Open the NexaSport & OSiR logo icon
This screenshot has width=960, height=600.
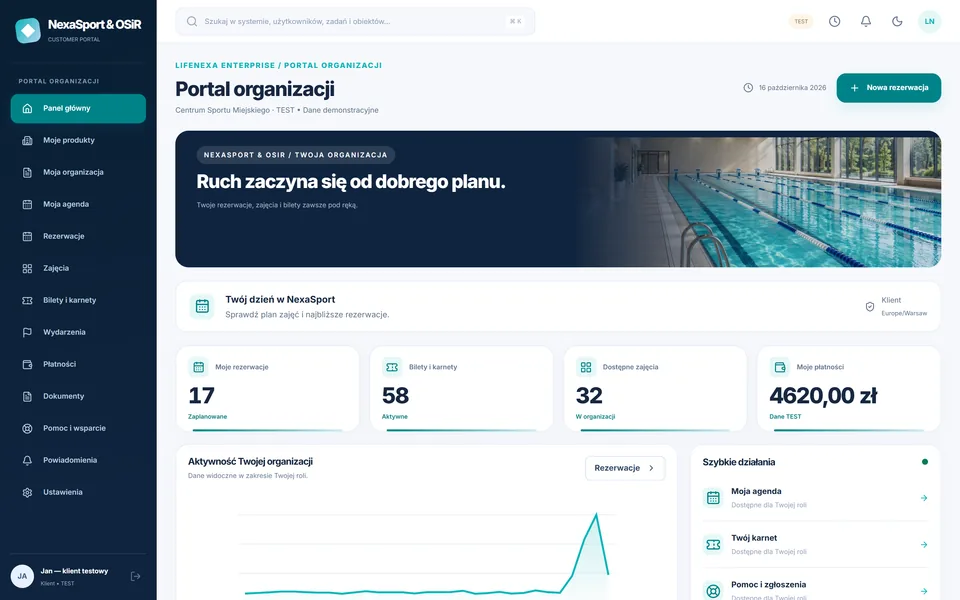28,30
